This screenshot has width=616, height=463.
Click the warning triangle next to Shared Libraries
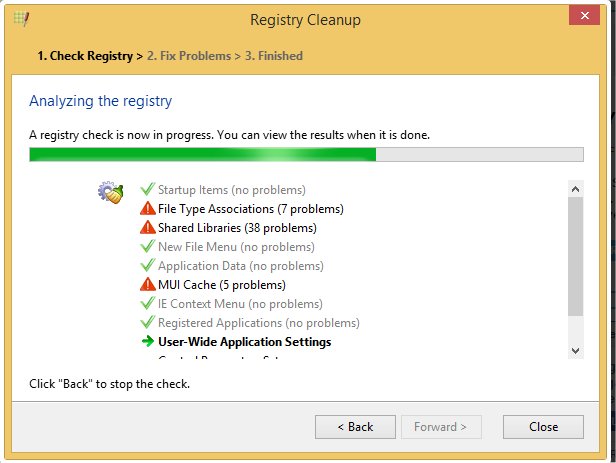(x=148, y=228)
